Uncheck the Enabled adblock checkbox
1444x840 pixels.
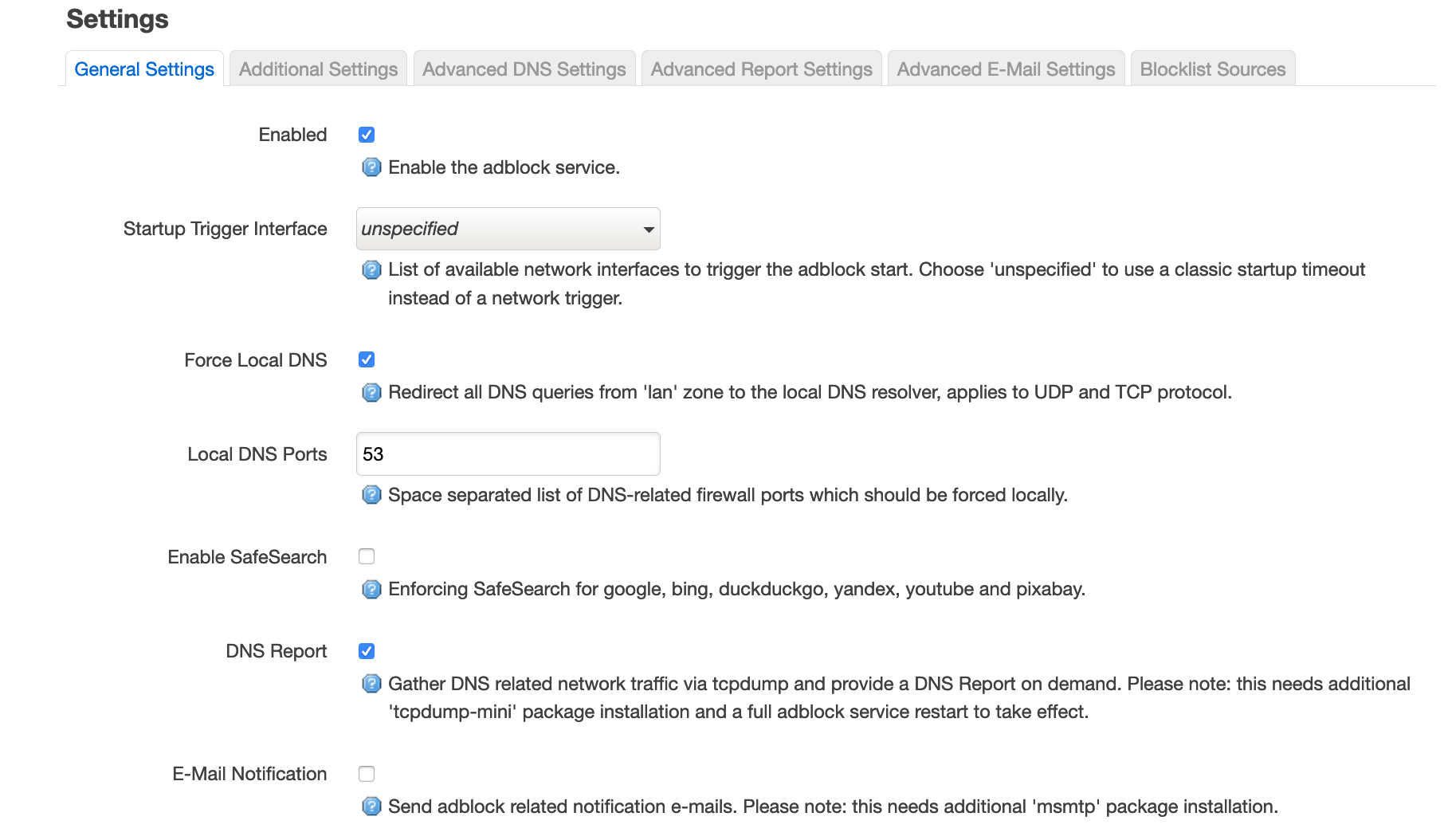[367, 135]
